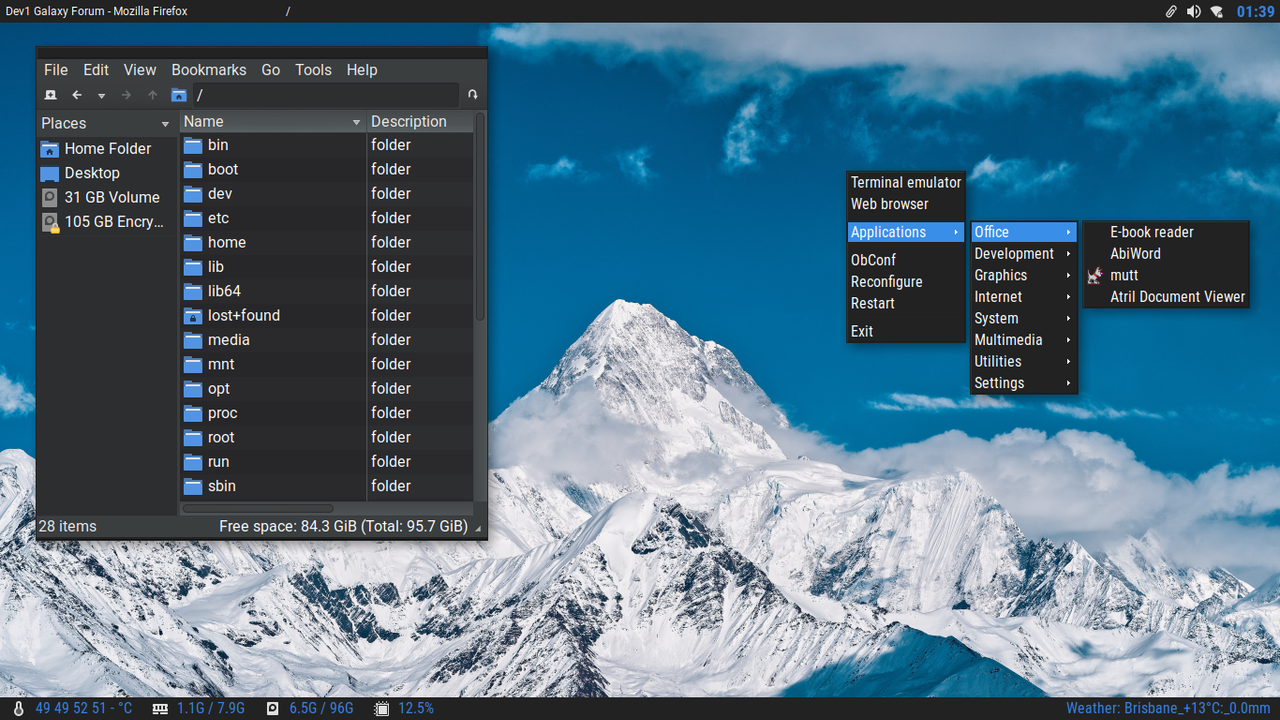Click the Weather: Brisbane status text

(x=1168, y=708)
